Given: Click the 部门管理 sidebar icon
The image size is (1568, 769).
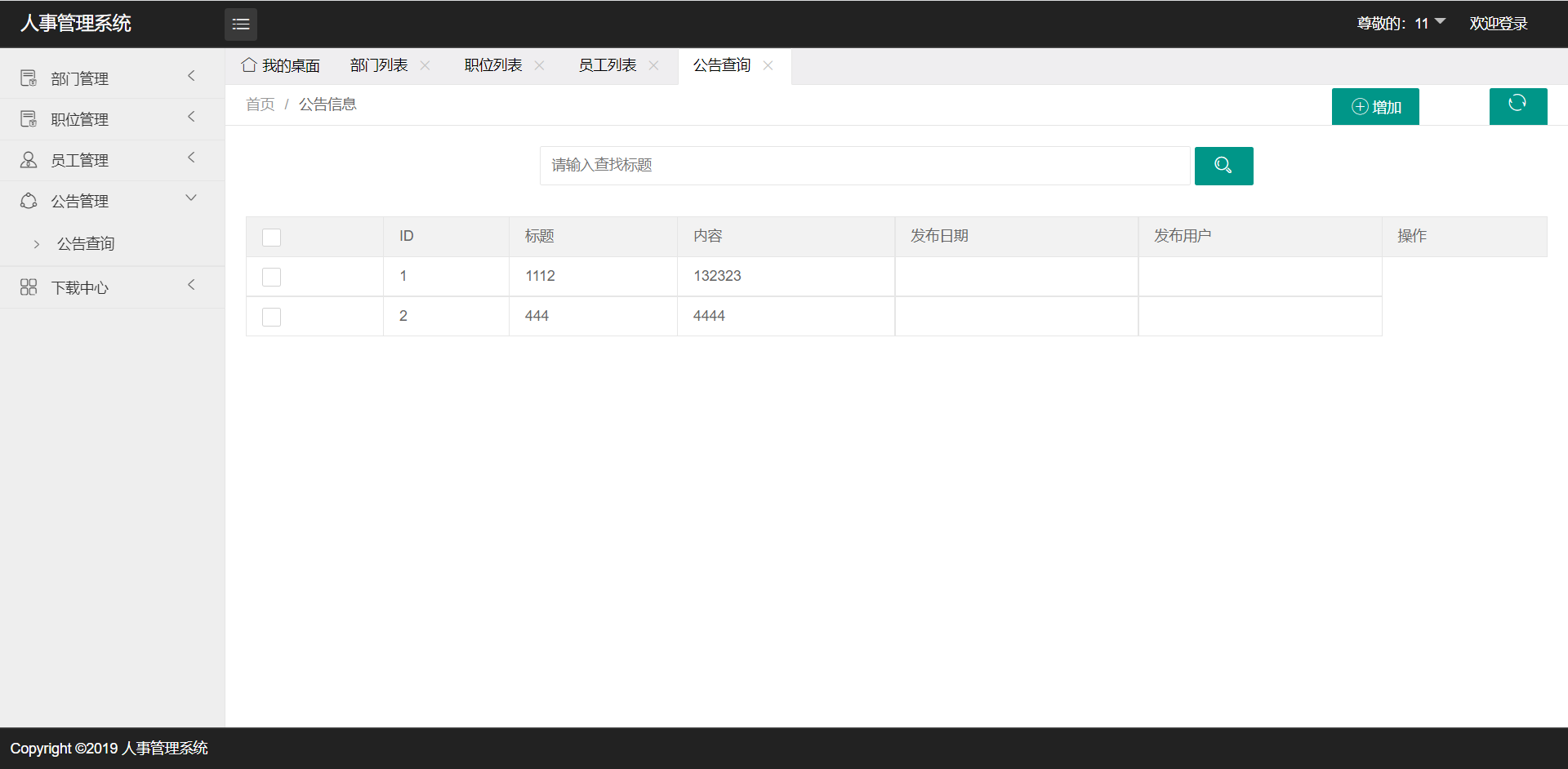Looking at the screenshot, I should tap(29, 78).
